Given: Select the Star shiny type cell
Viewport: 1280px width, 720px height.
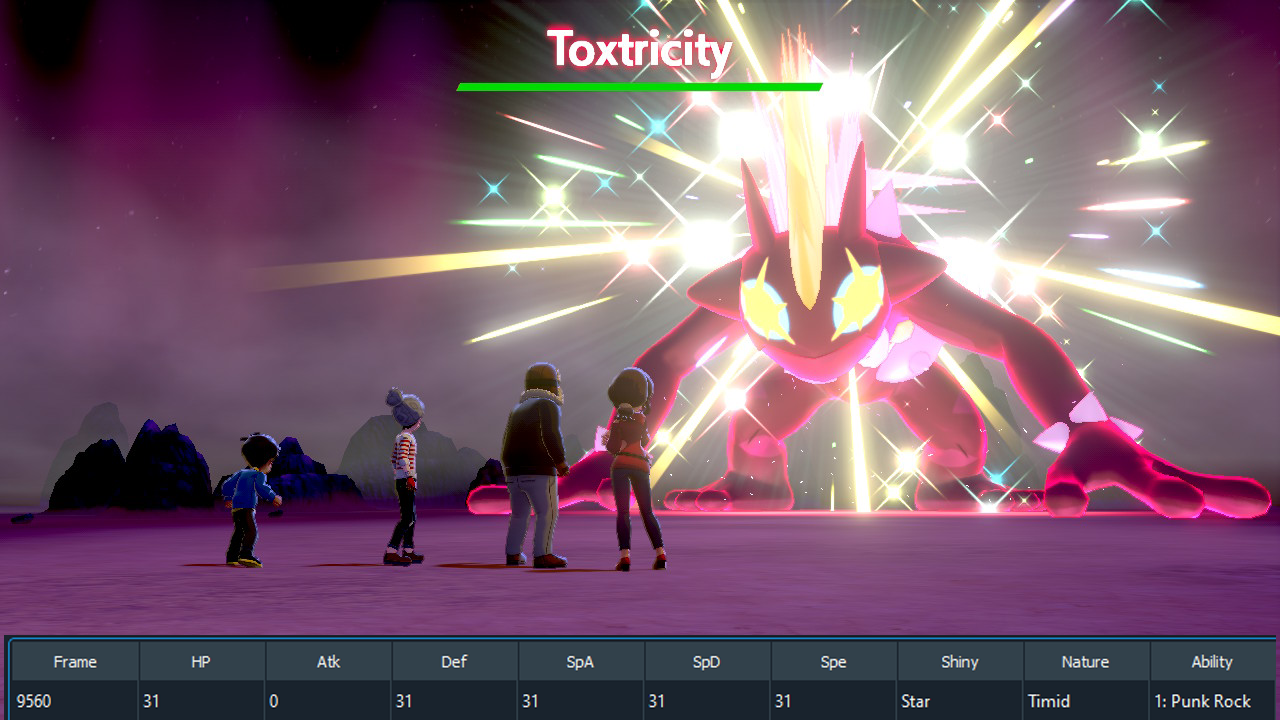Looking at the screenshot, I should pos(961,701).
